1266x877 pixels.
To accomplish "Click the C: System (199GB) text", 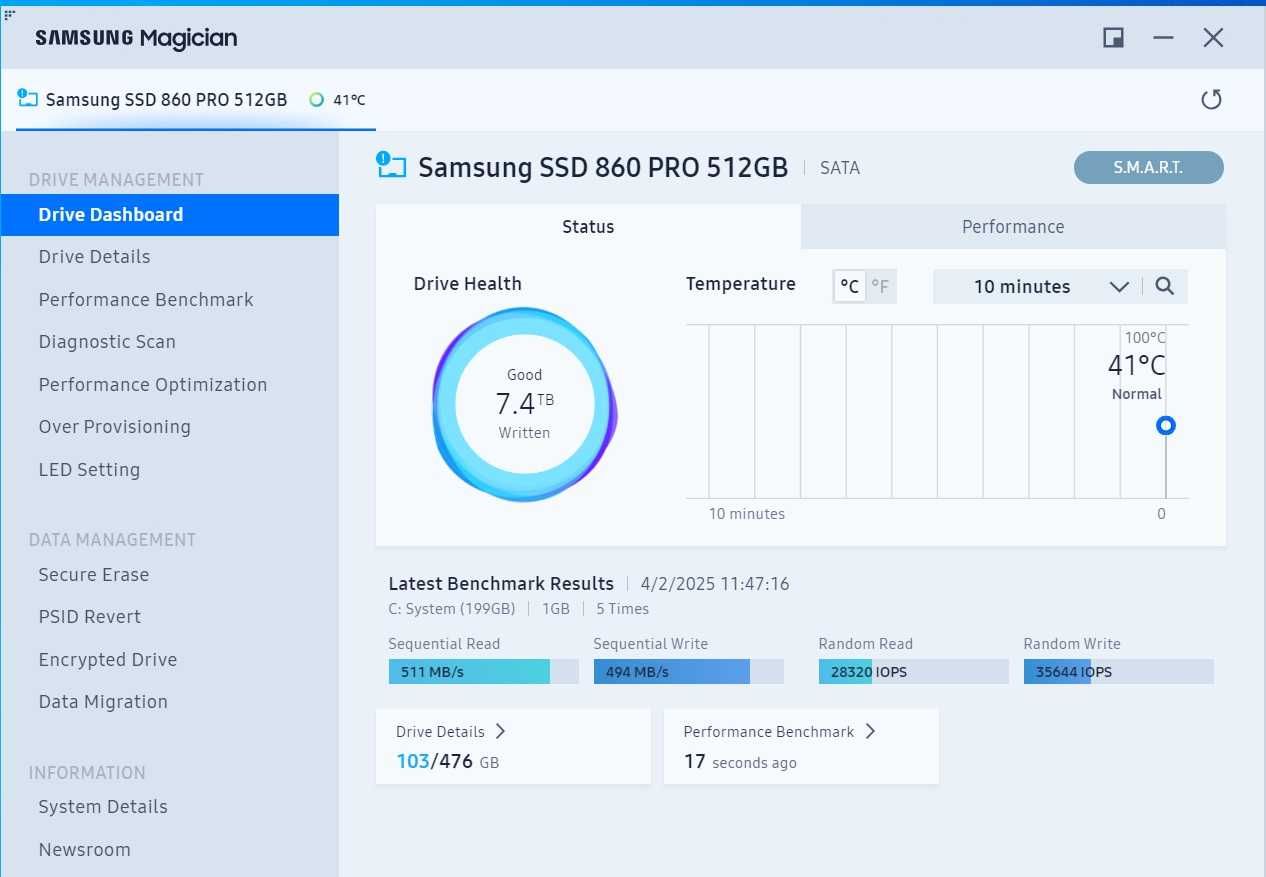I will [x=452, y=609].
